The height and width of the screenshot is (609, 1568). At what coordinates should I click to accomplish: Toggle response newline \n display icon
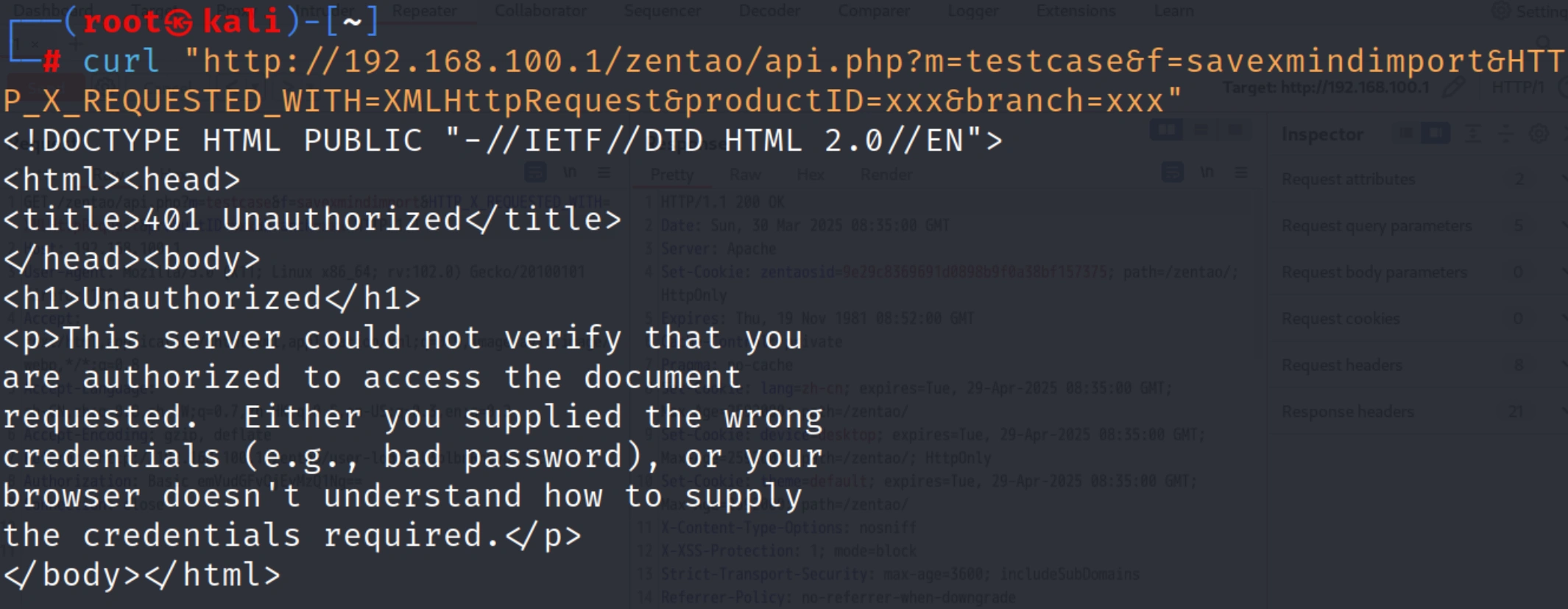(x=1207, y=172)
